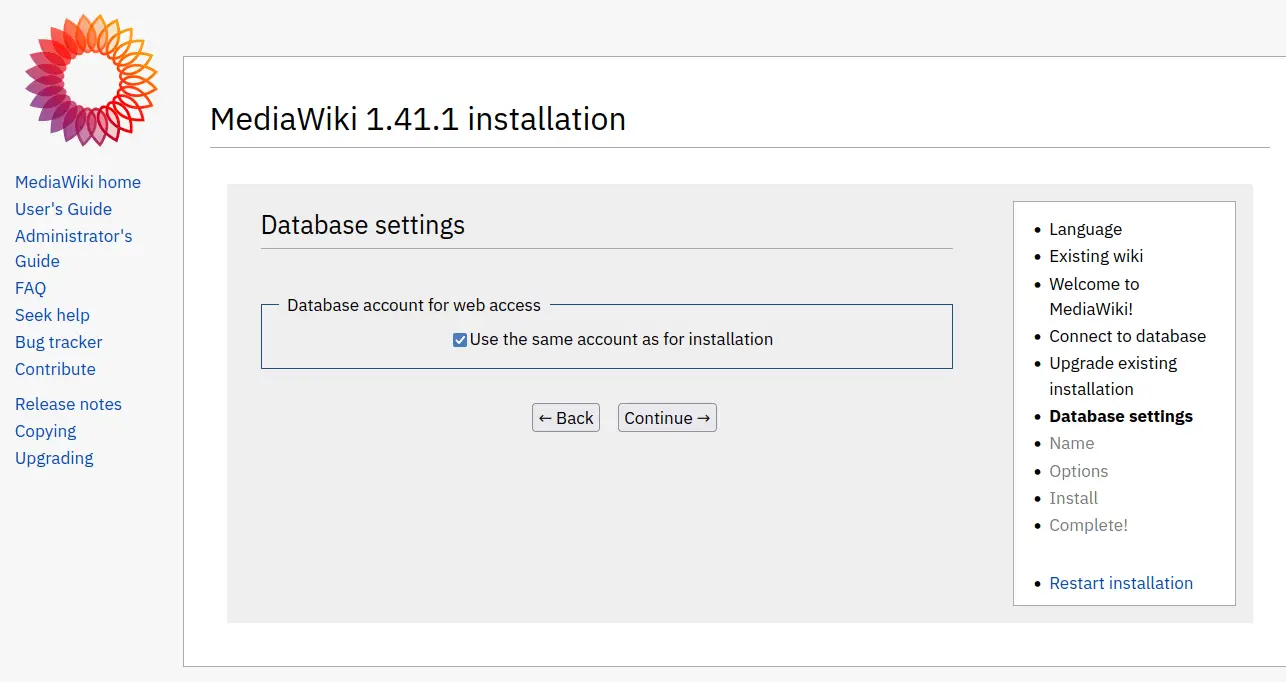Click the 'MediaWiki 1.41.1 installation' page title

point(418,119)
